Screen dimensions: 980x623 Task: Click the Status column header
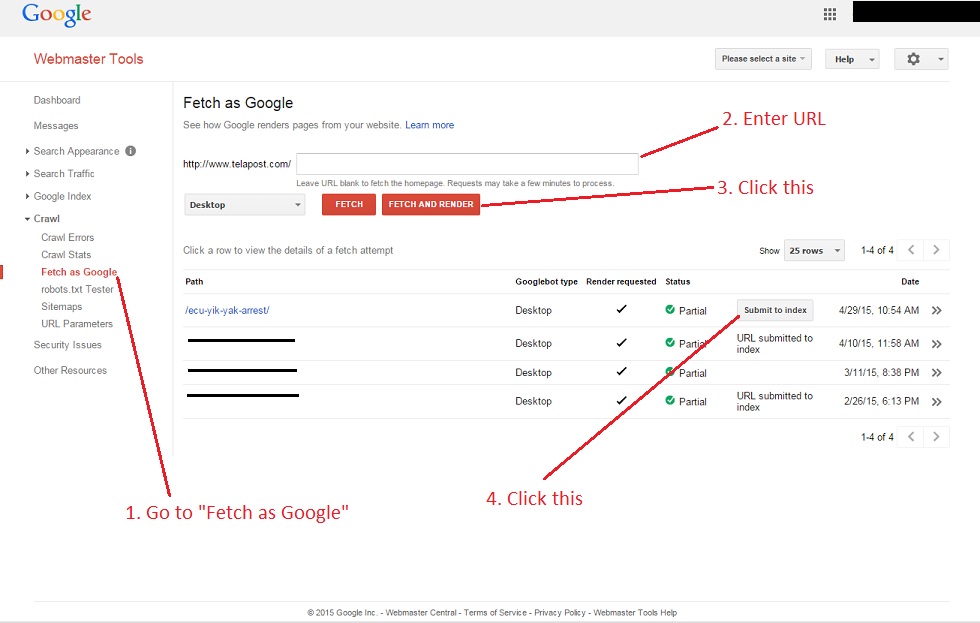(678, 282)
